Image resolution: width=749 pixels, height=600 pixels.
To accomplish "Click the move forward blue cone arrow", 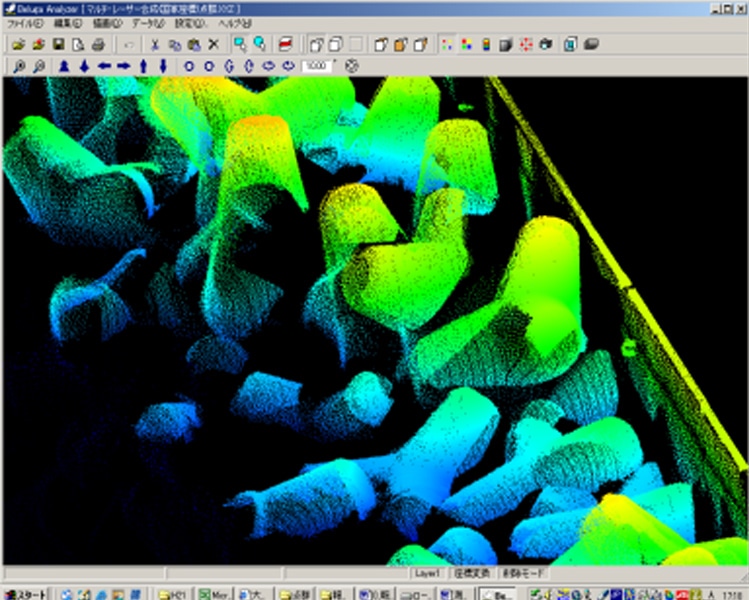I will (64, 66).
